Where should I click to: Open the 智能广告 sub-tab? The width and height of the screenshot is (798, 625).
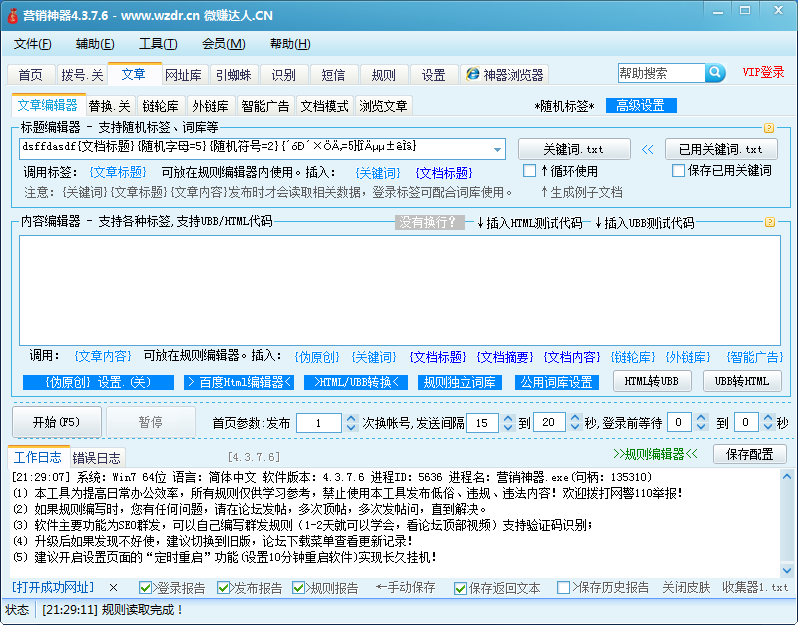(x=265, y=106)
